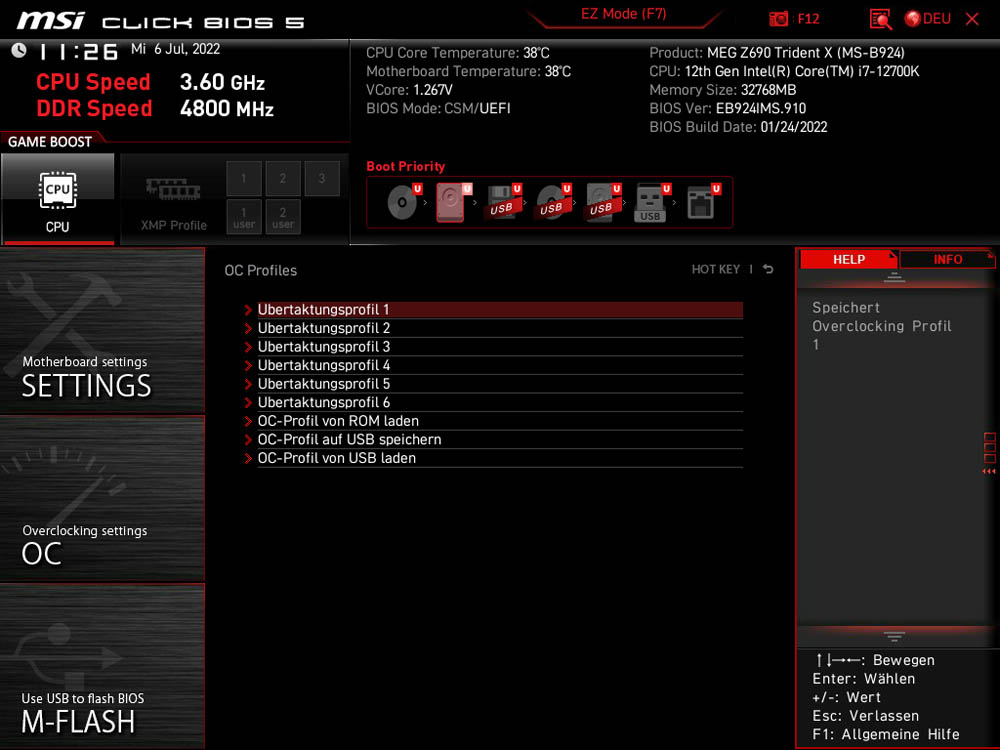Screen dimensions: 1000x750
Task: Expand arrow beside OC-Profil von ROM laden
Action: point(248,421)
